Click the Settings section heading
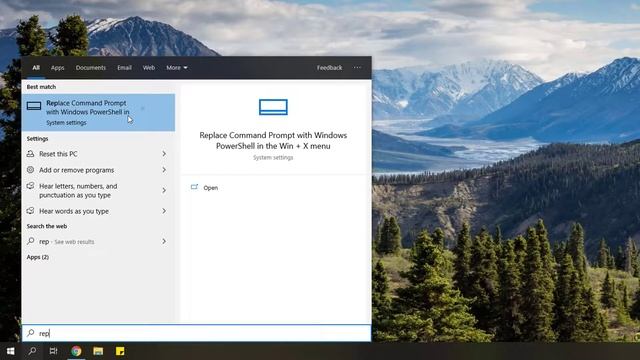This screenshot has width=640, height=360. click(x=38, y=139)
